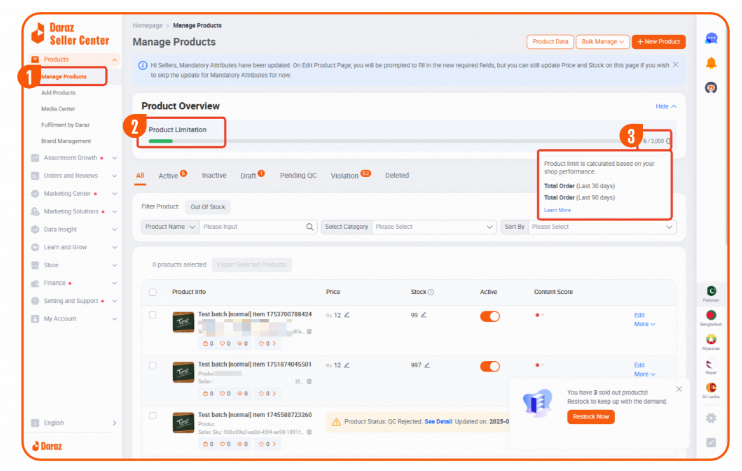Open the chat messages icon
The image size is (742, 471).
coord(711,38)
